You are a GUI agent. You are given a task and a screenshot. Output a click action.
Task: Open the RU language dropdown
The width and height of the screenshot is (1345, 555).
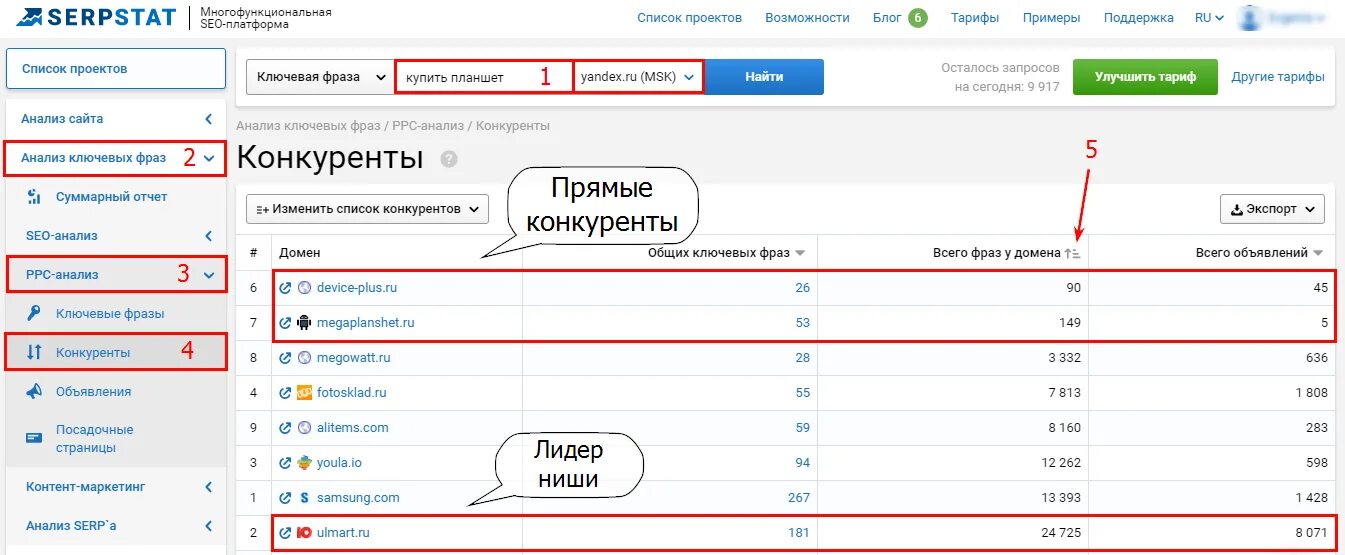(1210, 18)
